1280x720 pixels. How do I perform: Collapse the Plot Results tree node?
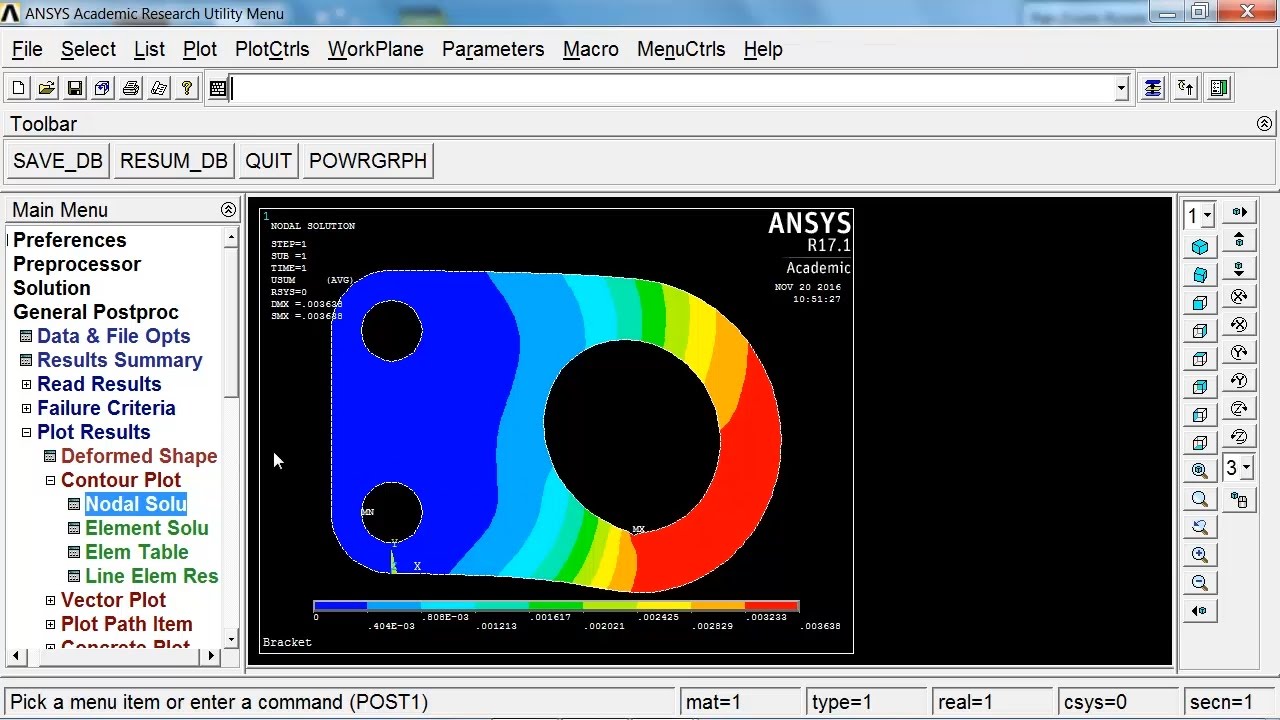26,432
